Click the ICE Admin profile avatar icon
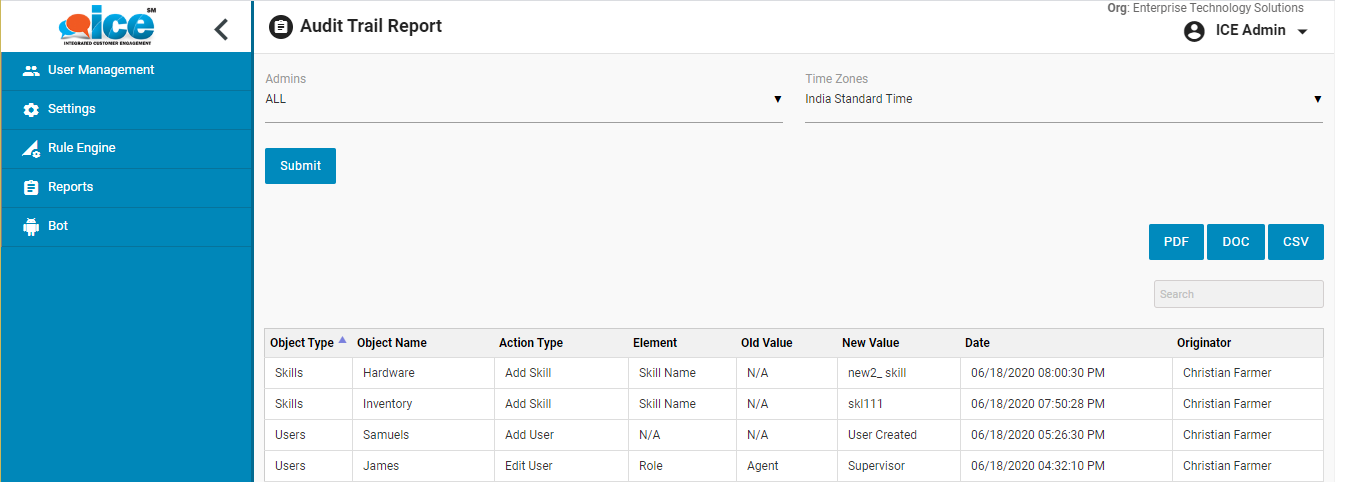 pos(1194,31)
